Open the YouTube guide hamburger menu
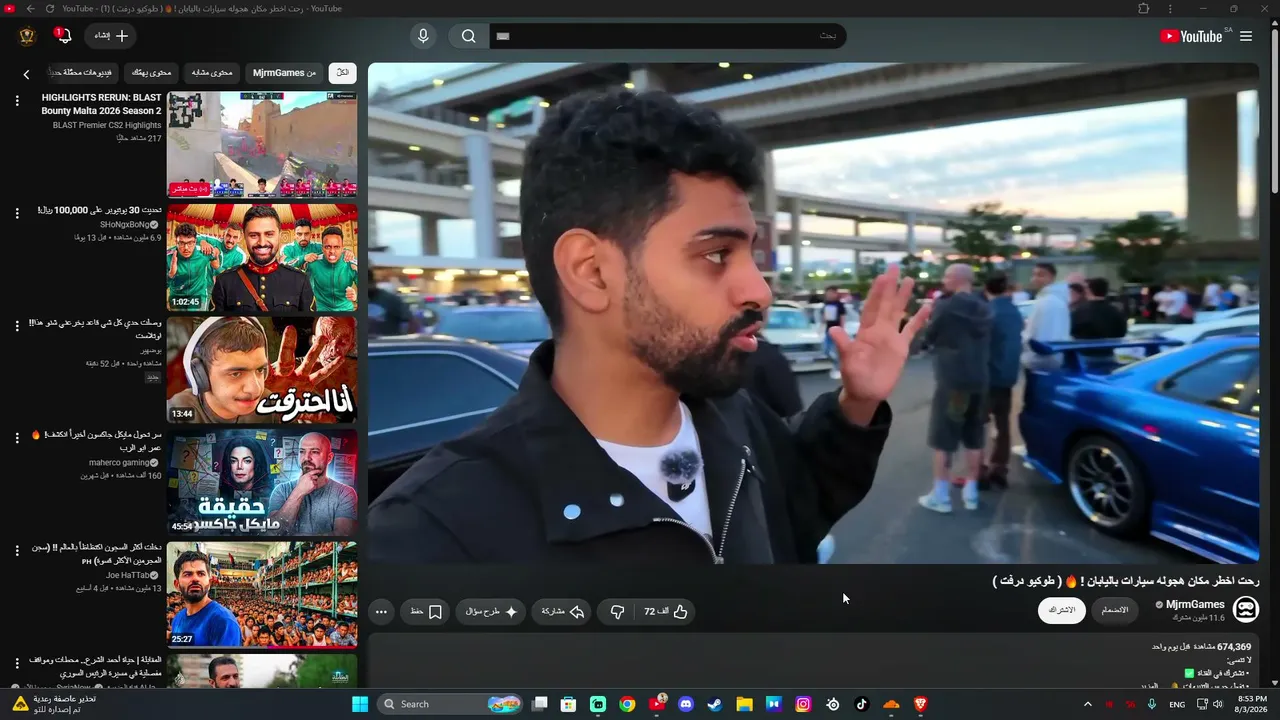The width and height of the screenshot is (1280, 720). [x=1246, y=36]
